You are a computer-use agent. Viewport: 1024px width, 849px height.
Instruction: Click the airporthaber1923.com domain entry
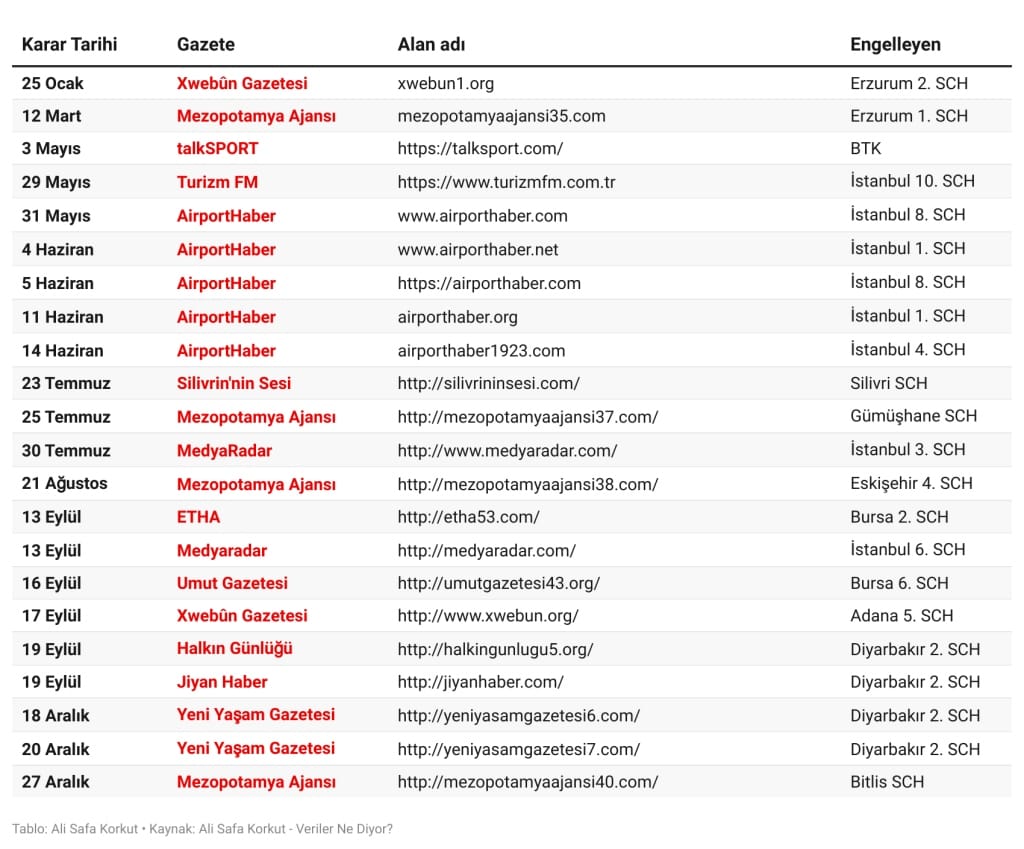481,350
